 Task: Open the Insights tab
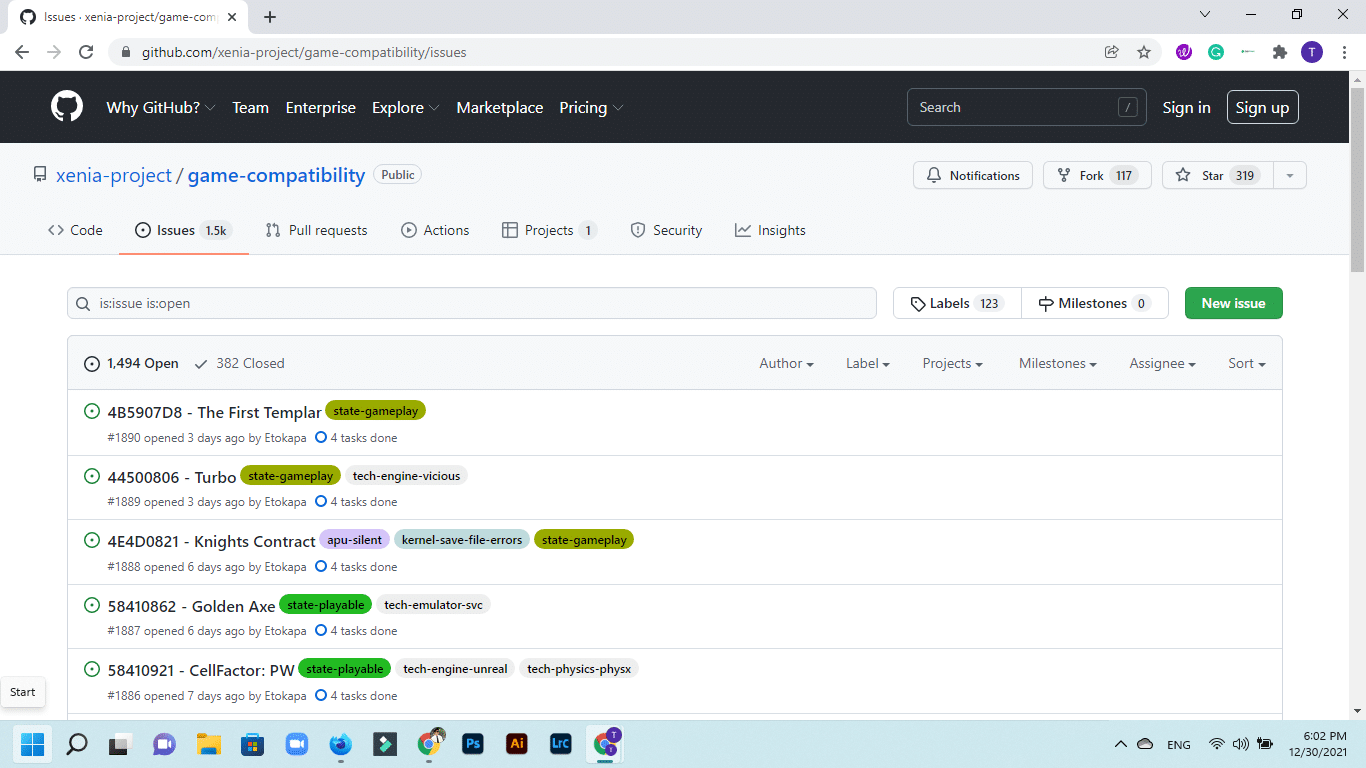[770, 230]
